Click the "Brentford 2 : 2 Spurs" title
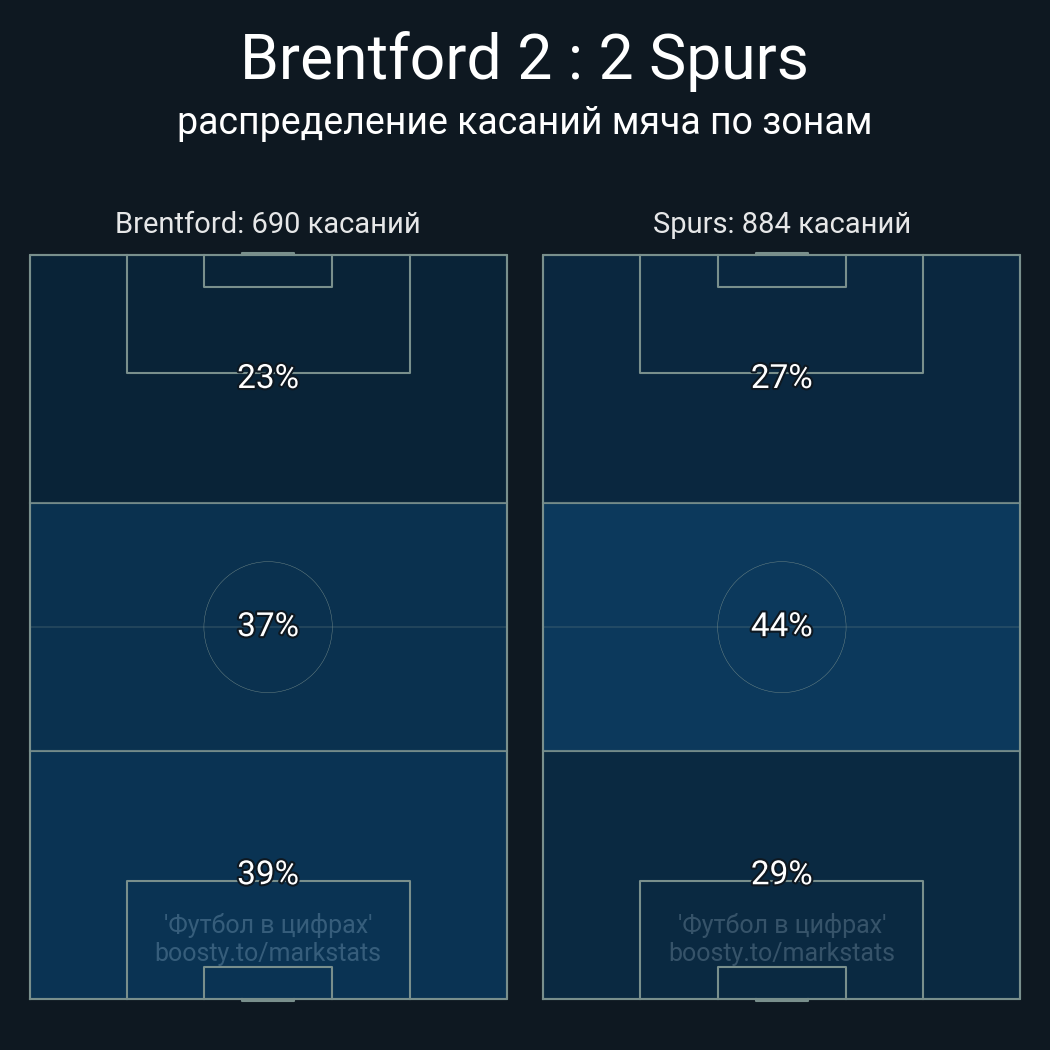1050x1050 pixels. (x=524, y=58)
